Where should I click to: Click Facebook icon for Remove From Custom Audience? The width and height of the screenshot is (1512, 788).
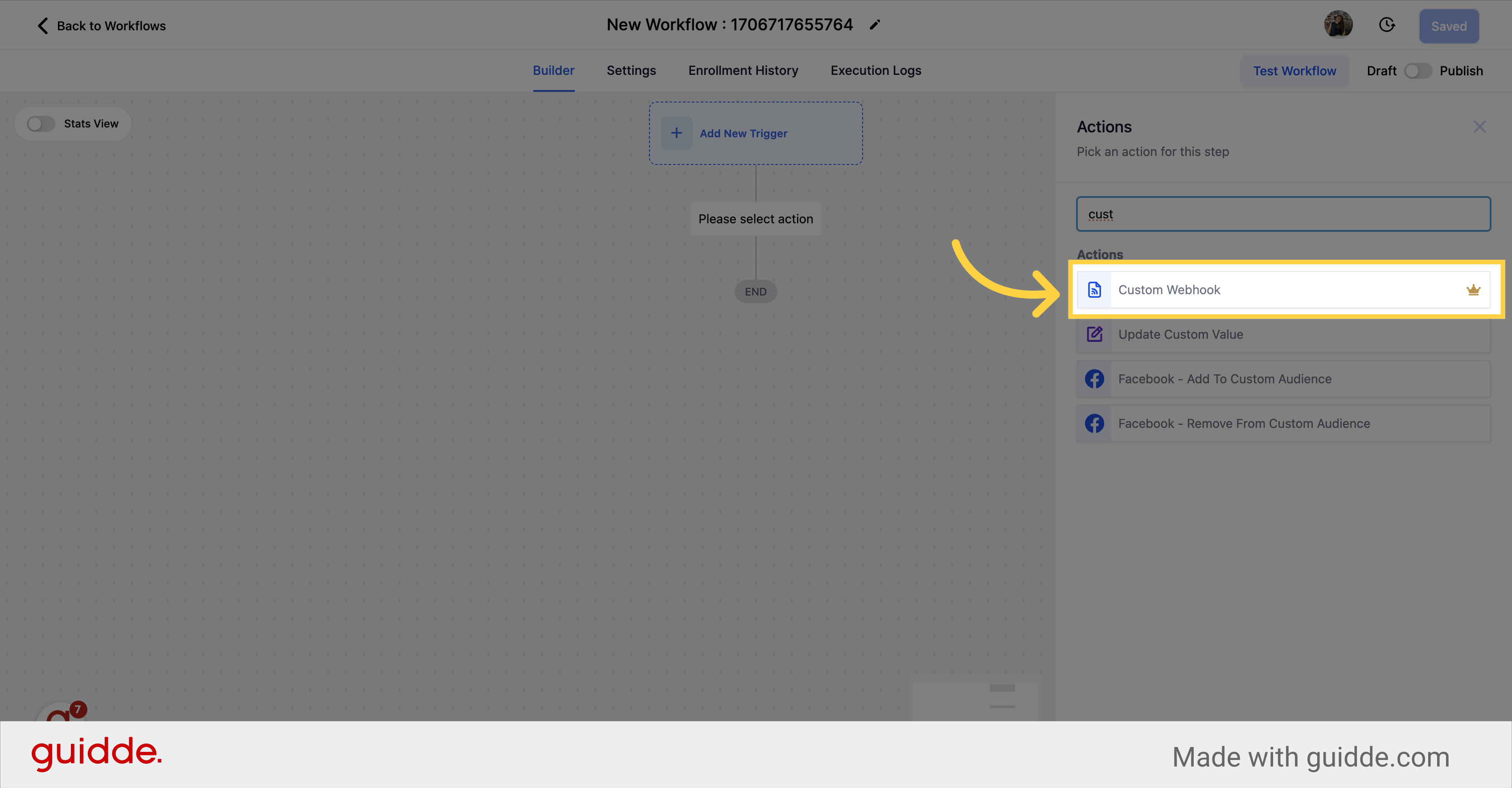(1094, 423)
